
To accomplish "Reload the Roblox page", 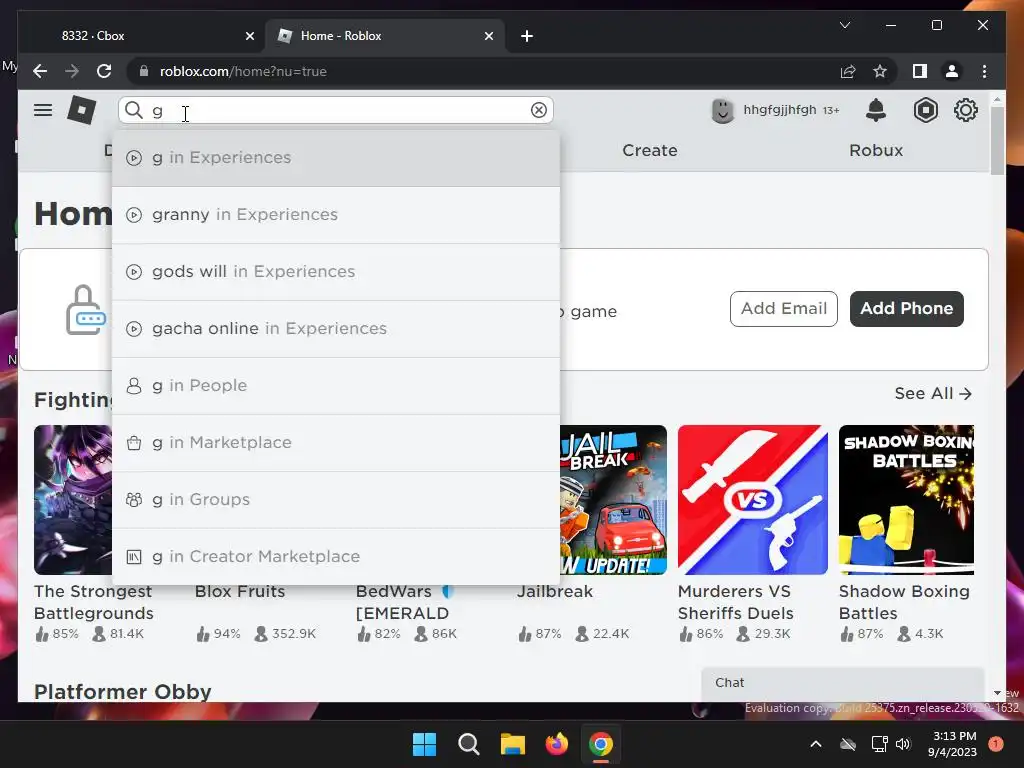I will pyautogui.click(x=104, y=71).
